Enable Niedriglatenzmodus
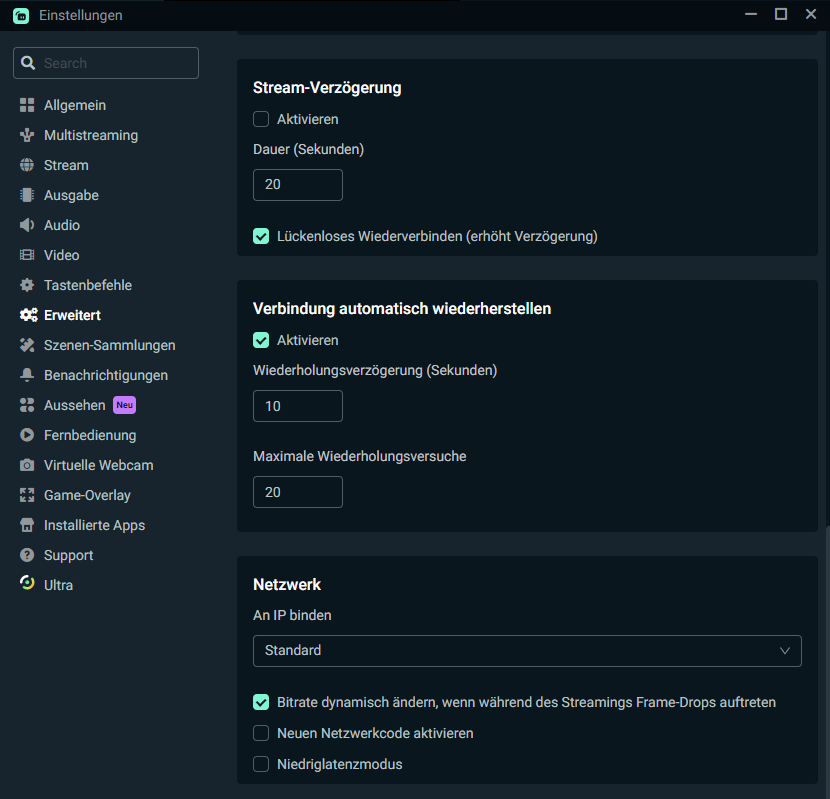This screenshot has width=830, height=799. (261, 764)
